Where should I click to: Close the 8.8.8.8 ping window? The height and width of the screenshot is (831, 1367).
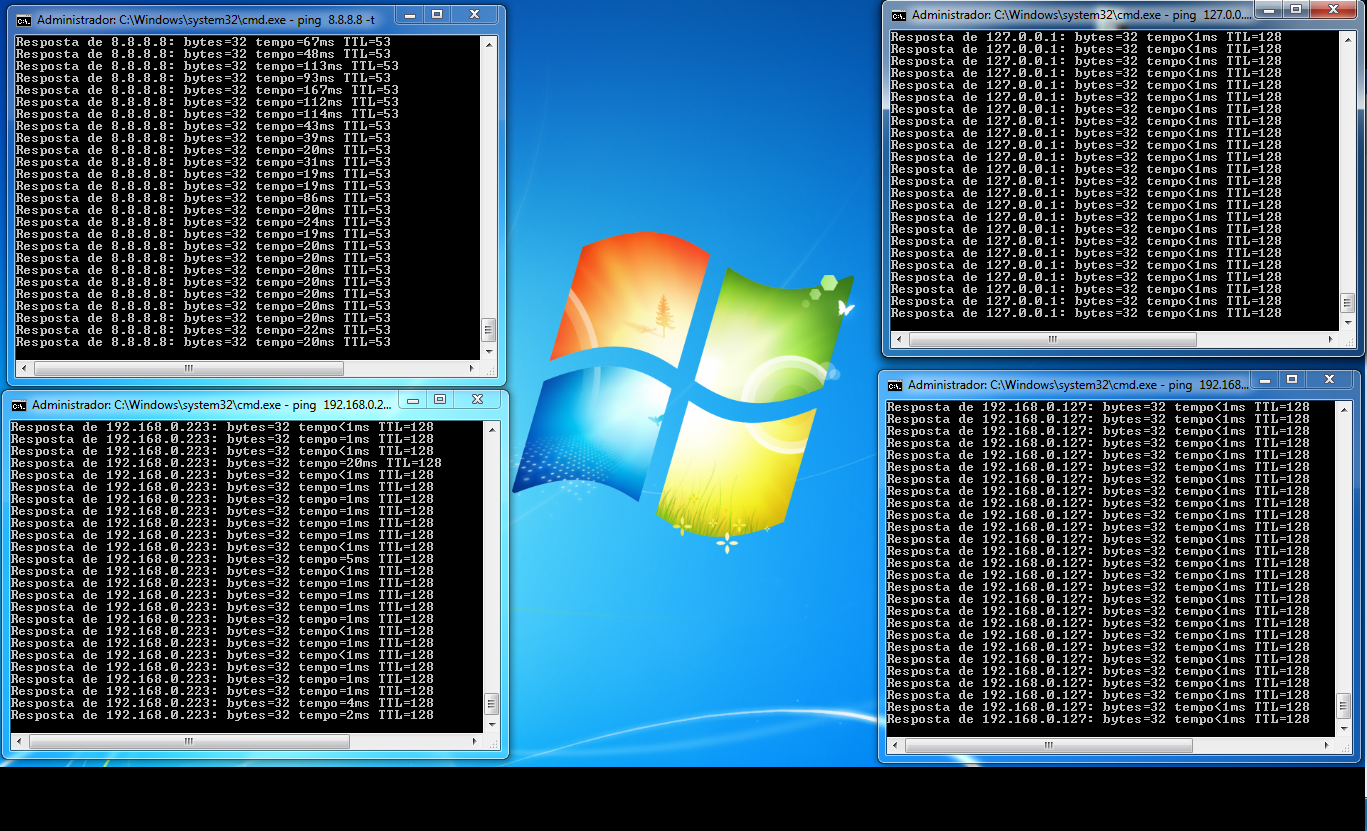474,15
